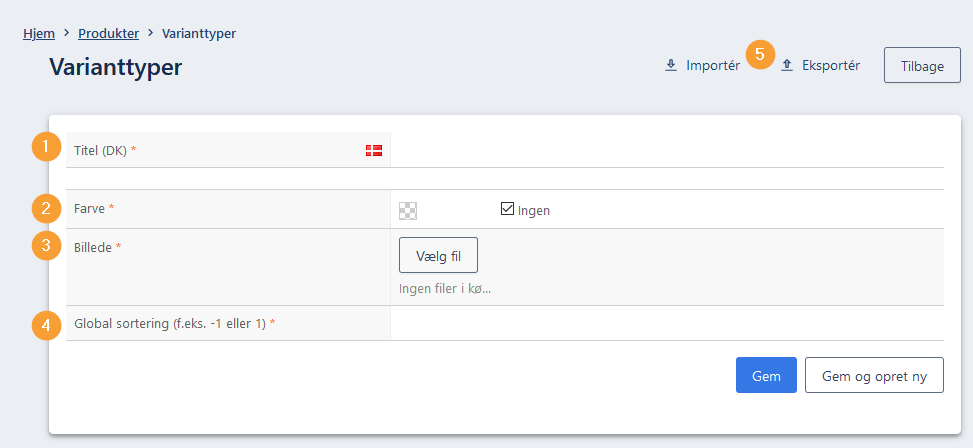Uncheck the Ingen checkbox

point(507,209)
